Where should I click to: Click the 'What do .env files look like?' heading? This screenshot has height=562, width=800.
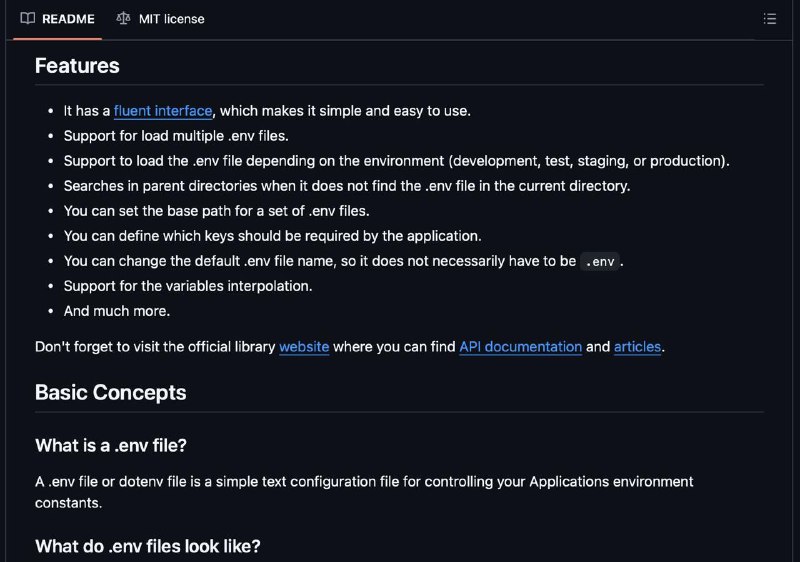click(x=147, y=546)
